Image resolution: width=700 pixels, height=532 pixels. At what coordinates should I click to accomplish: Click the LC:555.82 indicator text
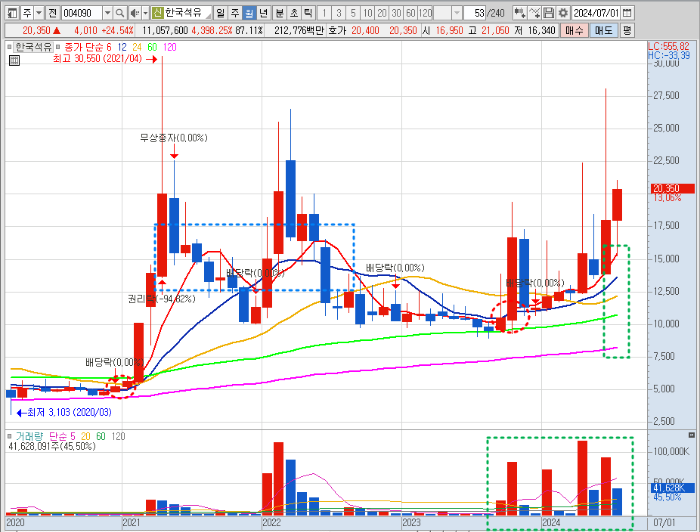pyautogui.click(x=669, y=46)
